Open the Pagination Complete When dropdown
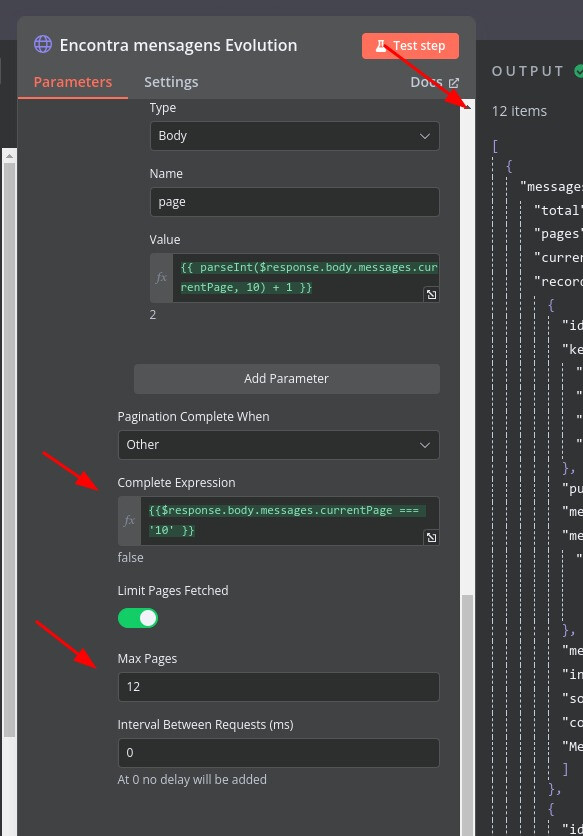Screen dimensions: 583x836 point(278,445)
